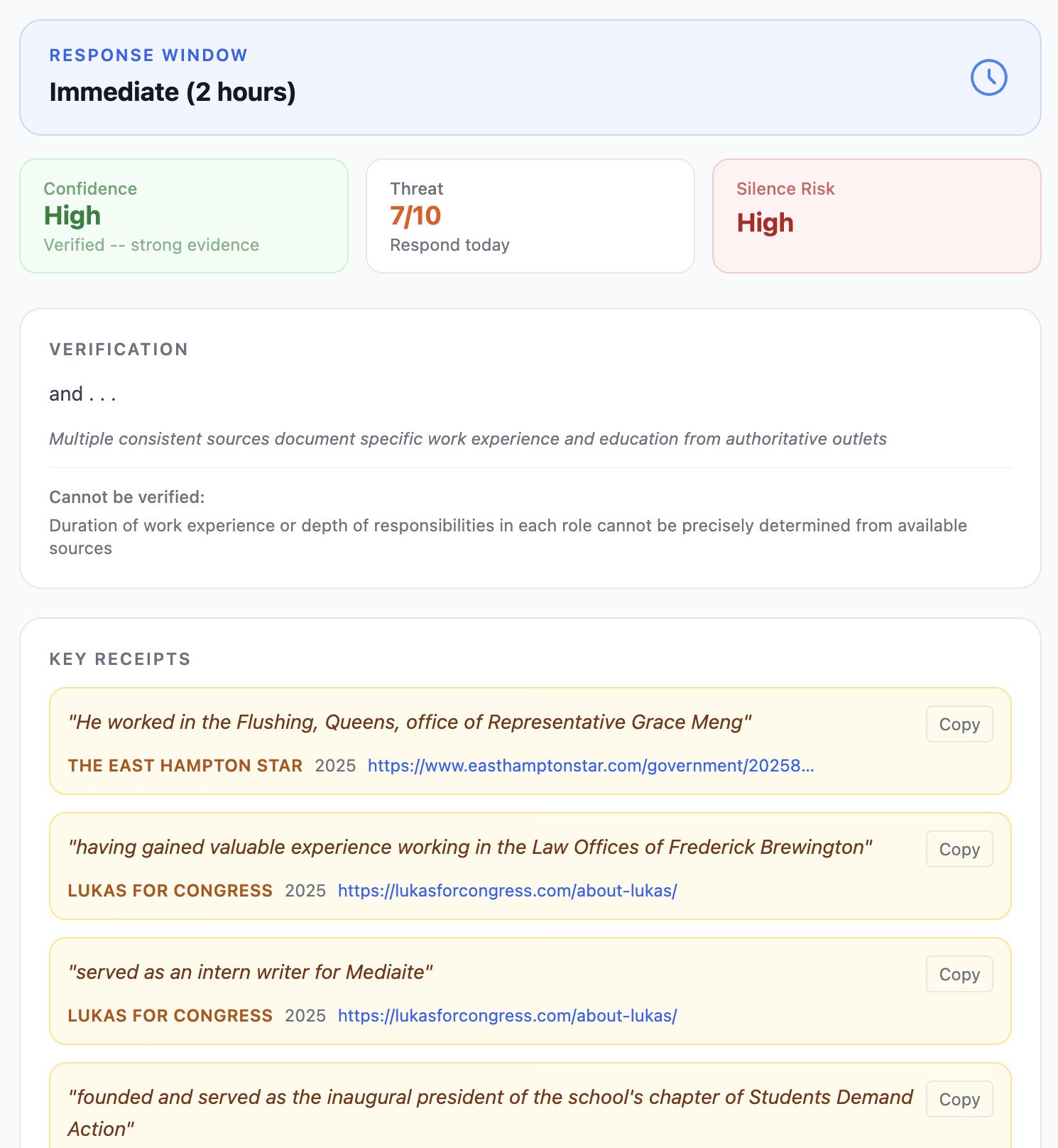
Task: Click the Threat 7/10 score
Action: [x=415, y=215]
